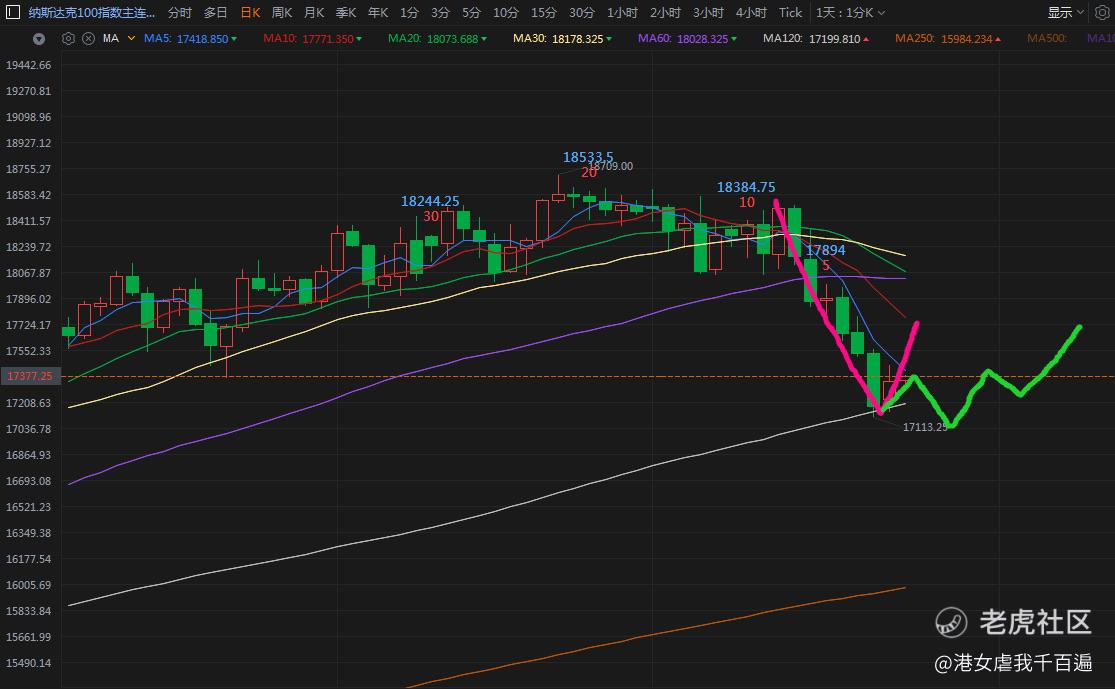Click the low label 17113.25

[x=924, y=427]
